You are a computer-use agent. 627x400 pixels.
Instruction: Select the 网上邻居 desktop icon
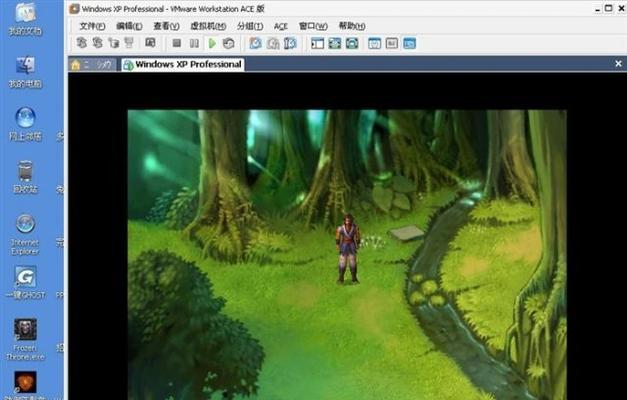pyautogui.click(x=25, y=124)
